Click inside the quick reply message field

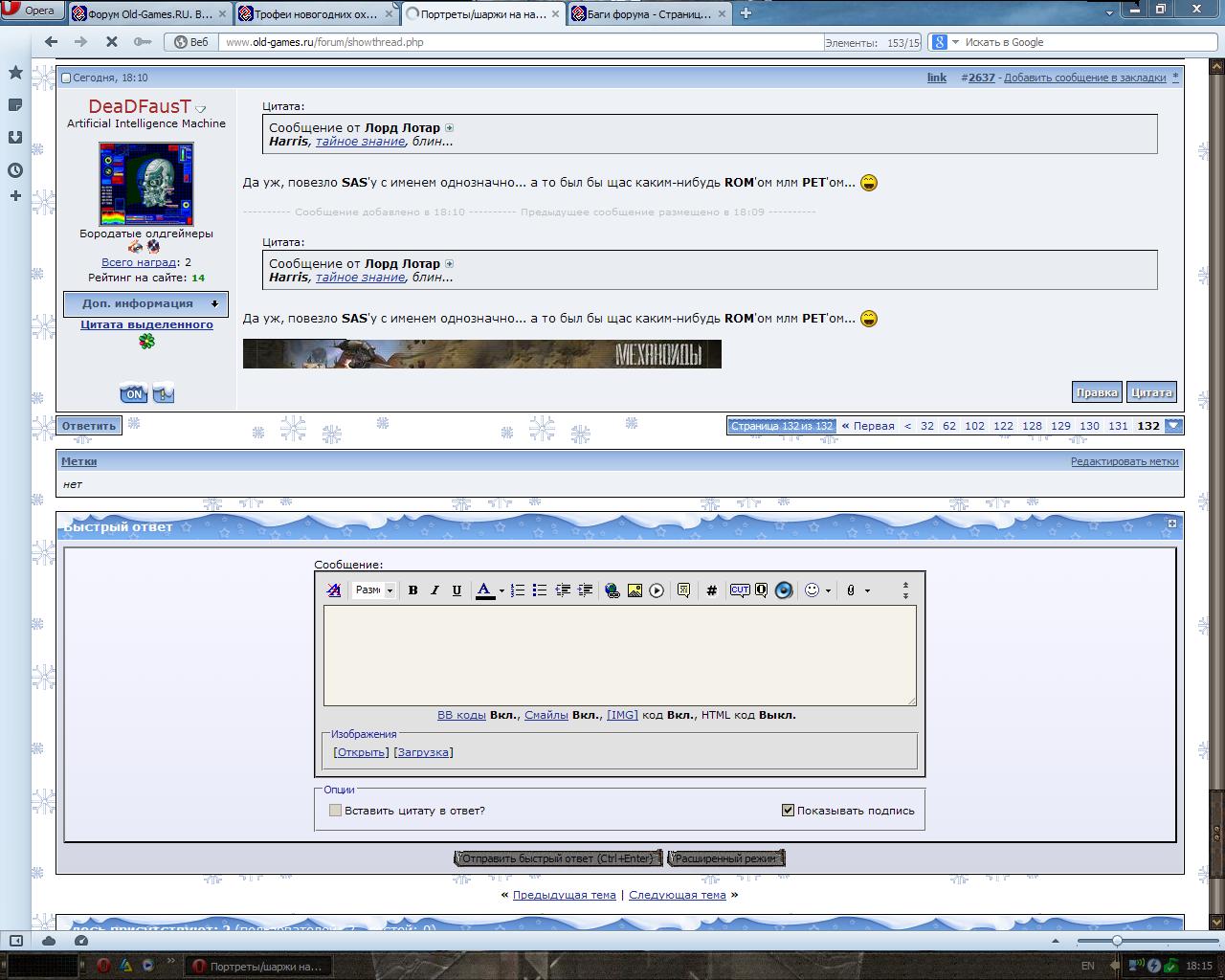(x=619, y=656)
